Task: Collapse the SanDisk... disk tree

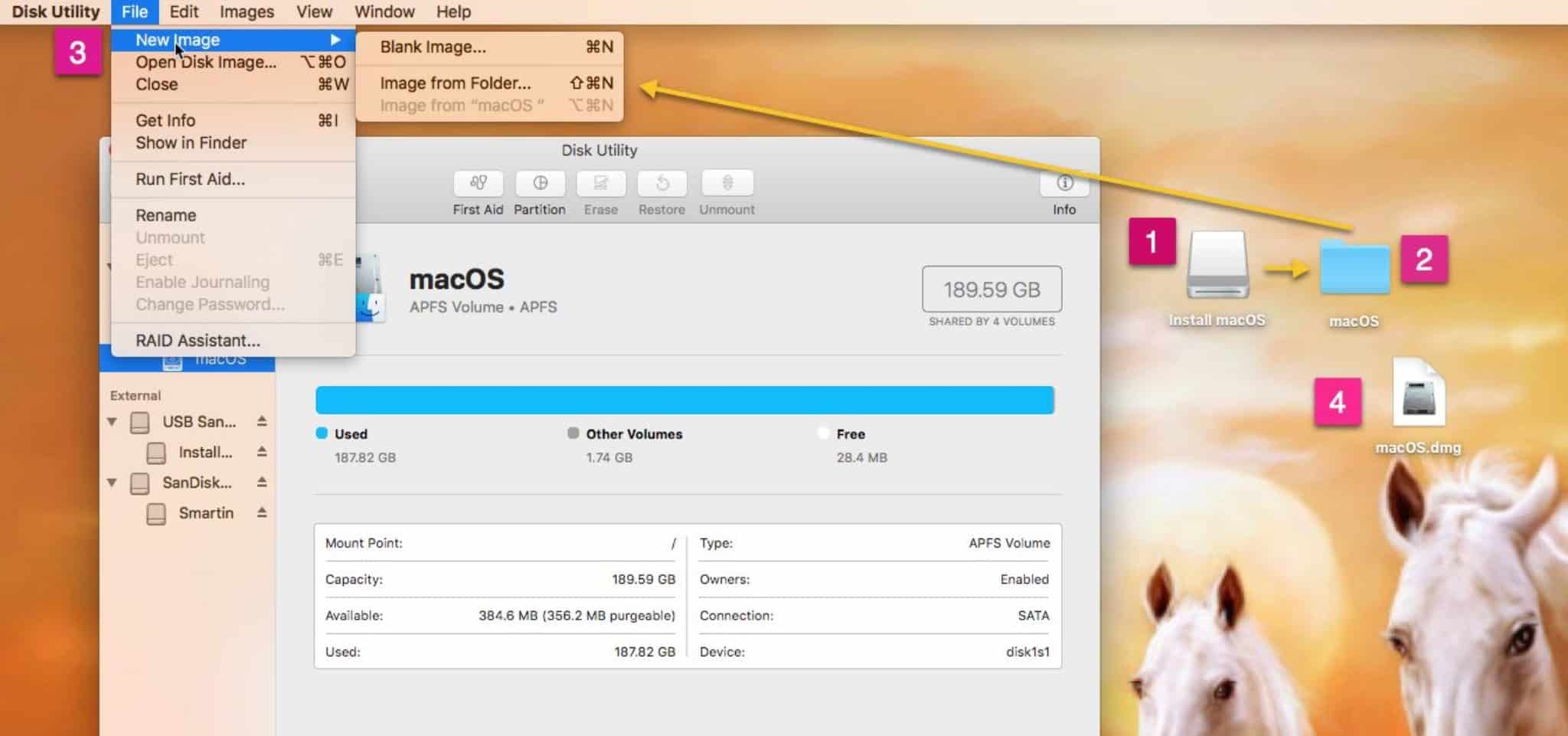Action: coord(112,482)
